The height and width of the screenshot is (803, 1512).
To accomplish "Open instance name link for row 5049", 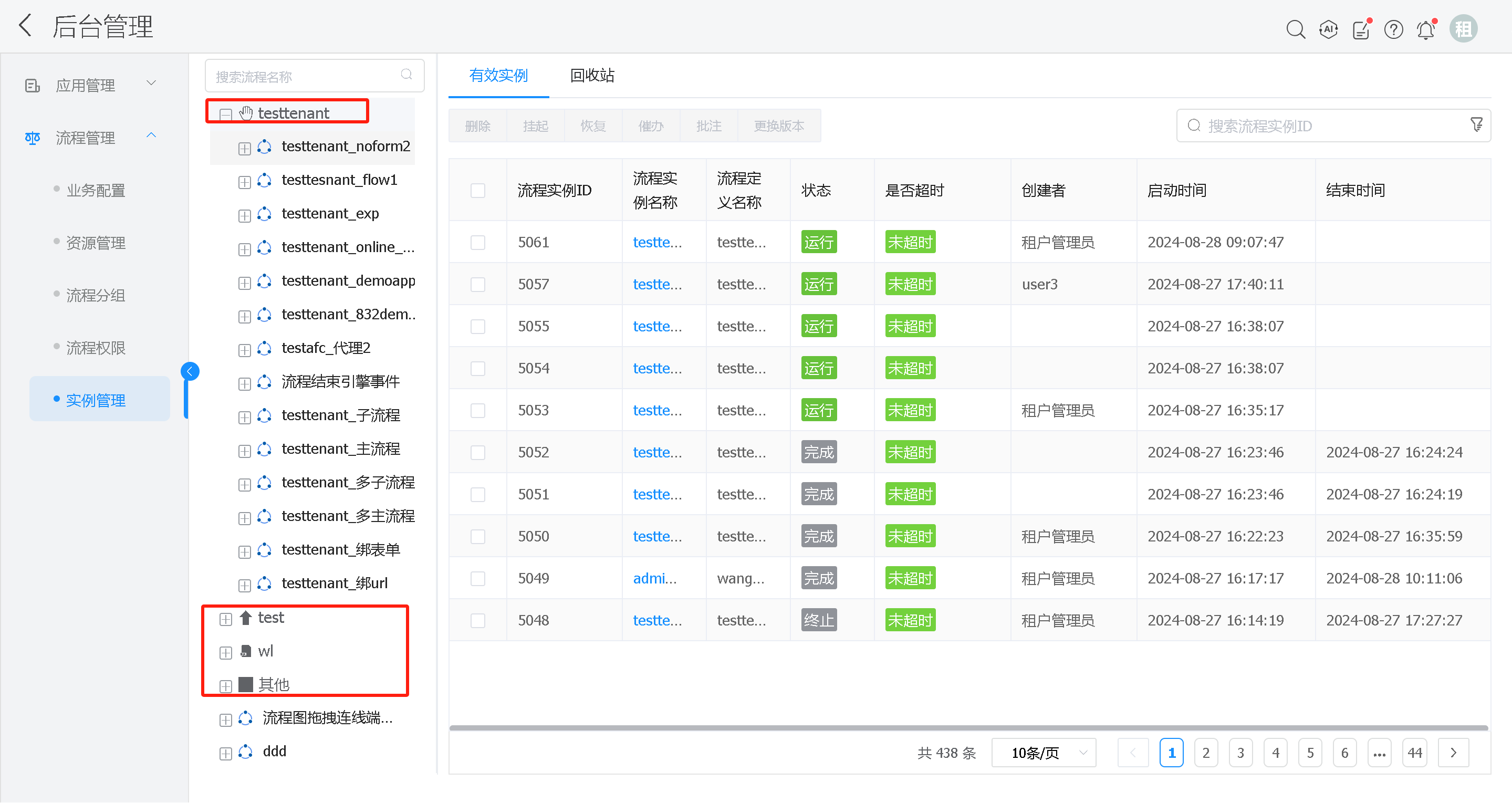I will [x=654, y=579].
